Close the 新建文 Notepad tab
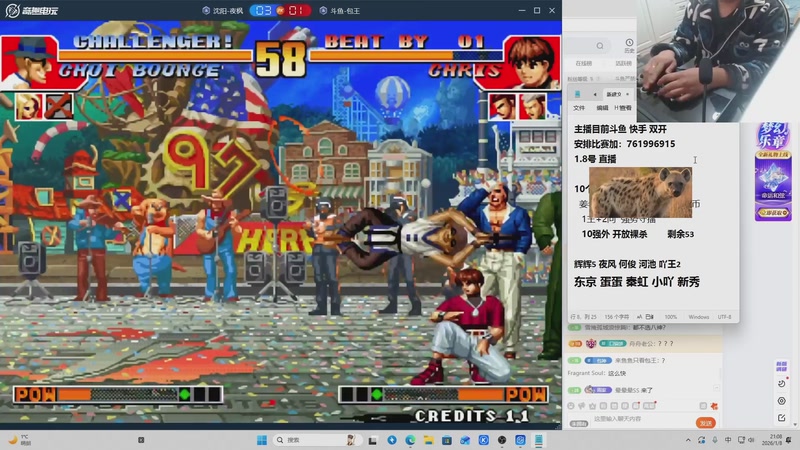 pos(628,94)
